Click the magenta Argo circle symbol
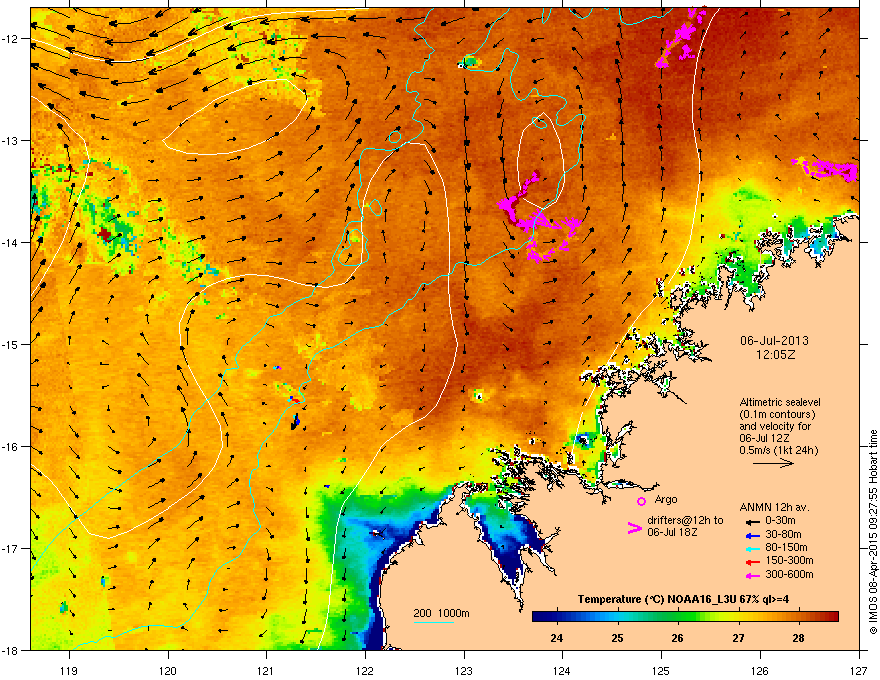The height and width of the screenshot is (680, 880). 641,501
